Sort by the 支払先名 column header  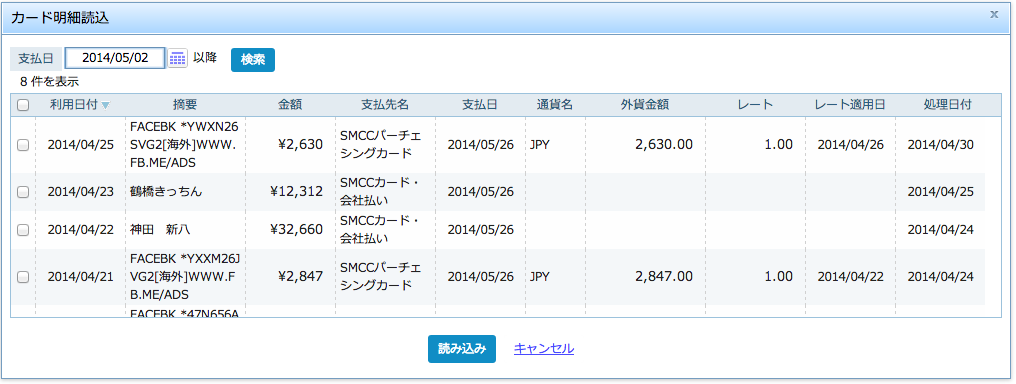tap(385, 106)
